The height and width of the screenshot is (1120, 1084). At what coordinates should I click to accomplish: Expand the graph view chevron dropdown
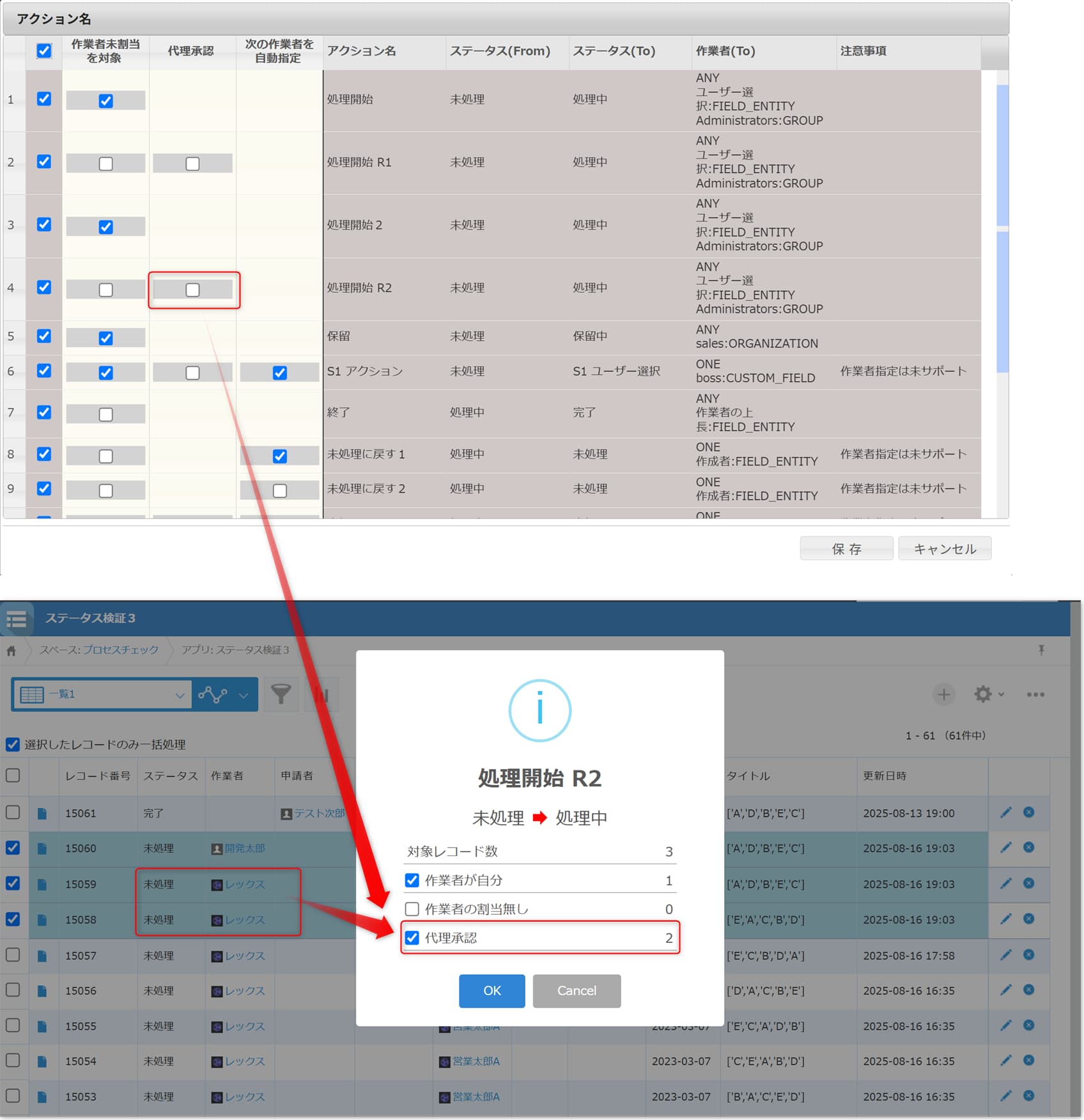[x=244, y=695]
